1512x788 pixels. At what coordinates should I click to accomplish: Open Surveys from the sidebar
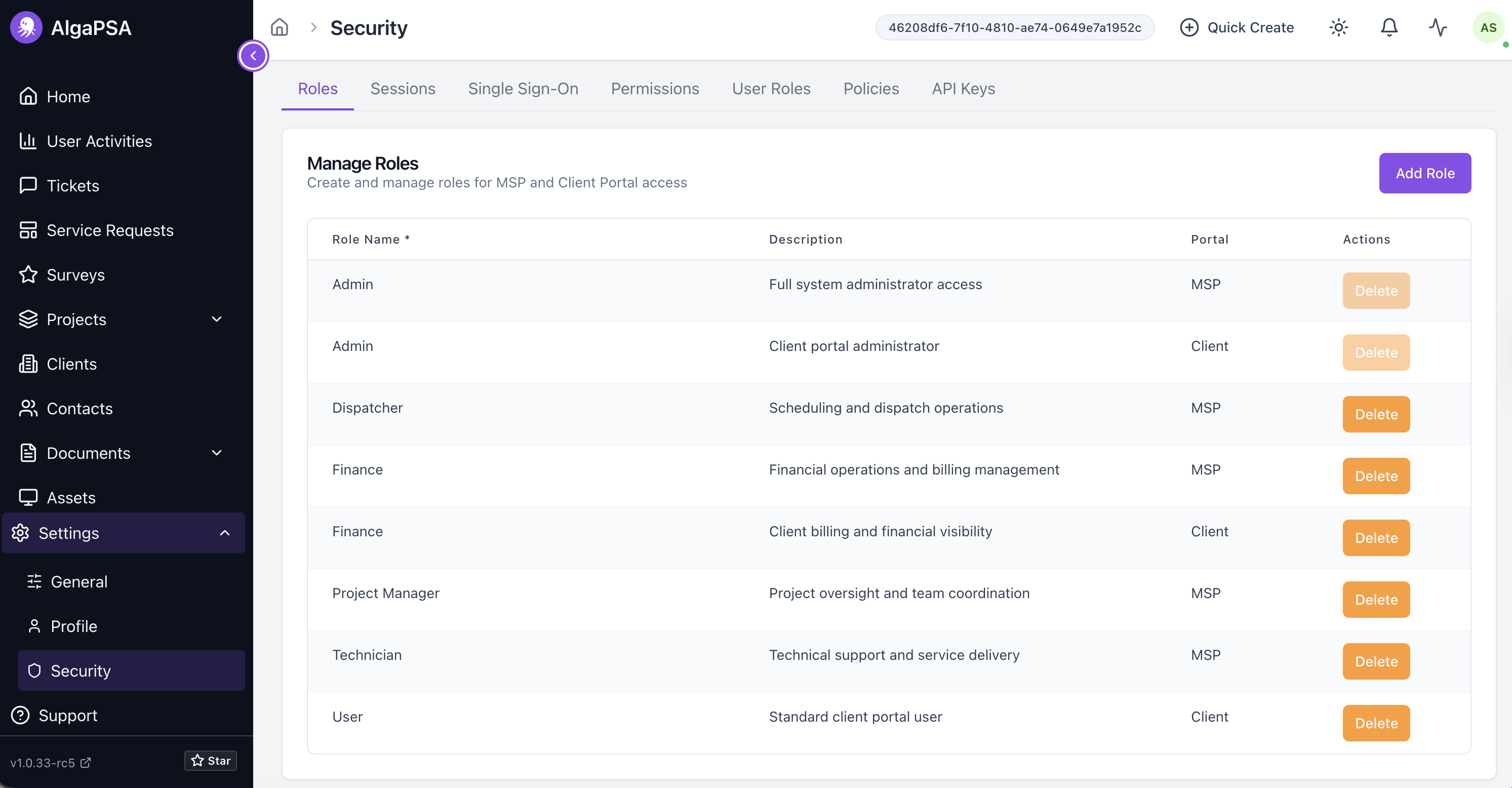76,275
